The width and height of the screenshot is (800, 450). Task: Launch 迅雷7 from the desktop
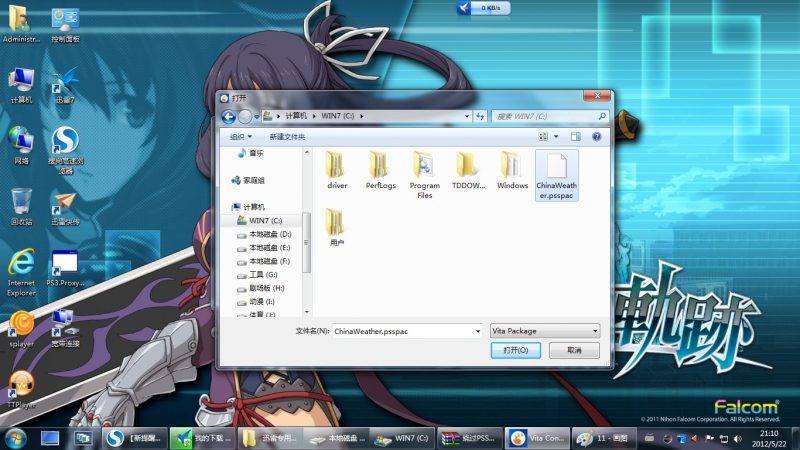[x=65, y=85]
